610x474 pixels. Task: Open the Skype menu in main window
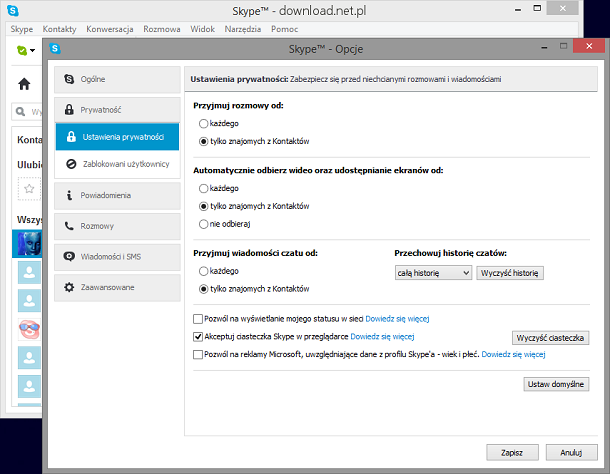[x=22, y=29]
